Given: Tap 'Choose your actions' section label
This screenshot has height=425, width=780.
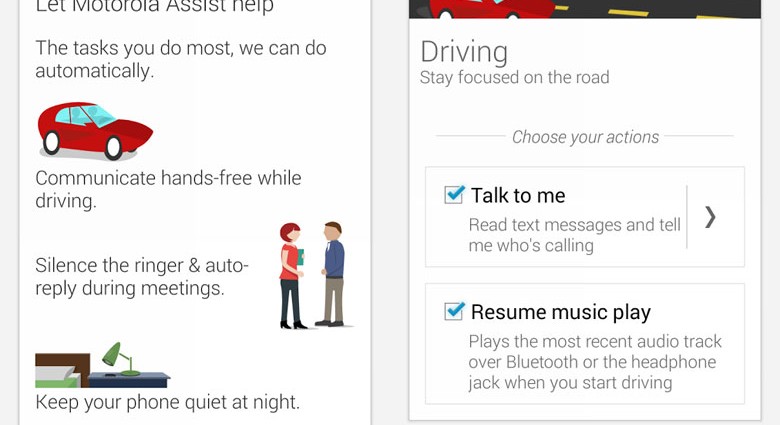Looking at the screenshot, I should coord(585,137).
